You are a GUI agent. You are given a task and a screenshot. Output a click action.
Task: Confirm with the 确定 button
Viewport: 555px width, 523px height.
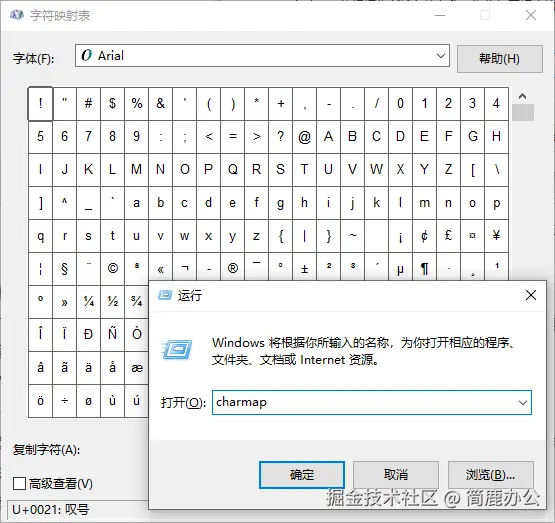tap(302, 475)
